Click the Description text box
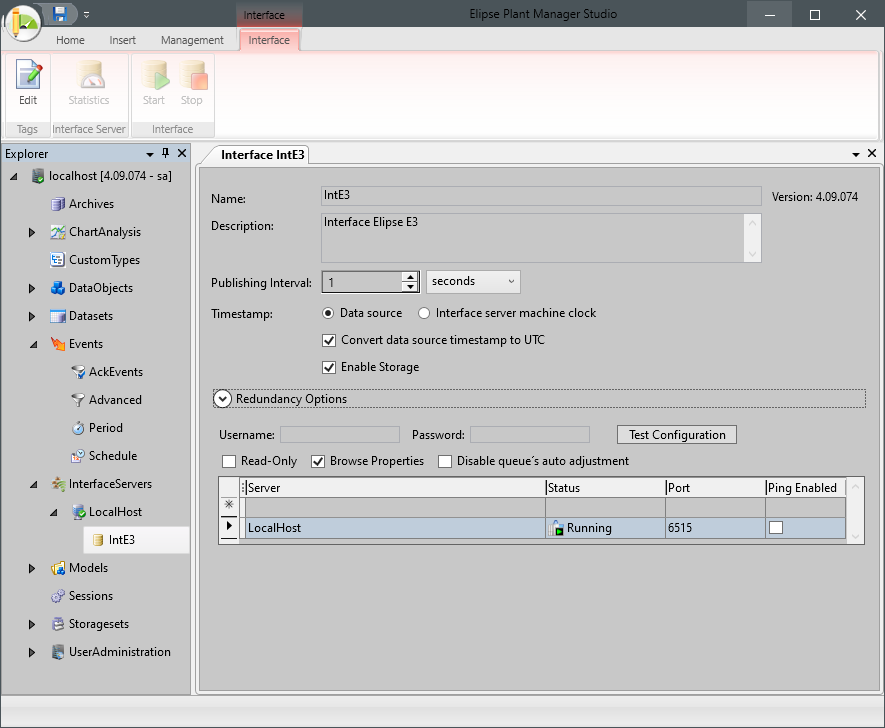The height and width of the screenshot is (728, 885). (541, 238)
